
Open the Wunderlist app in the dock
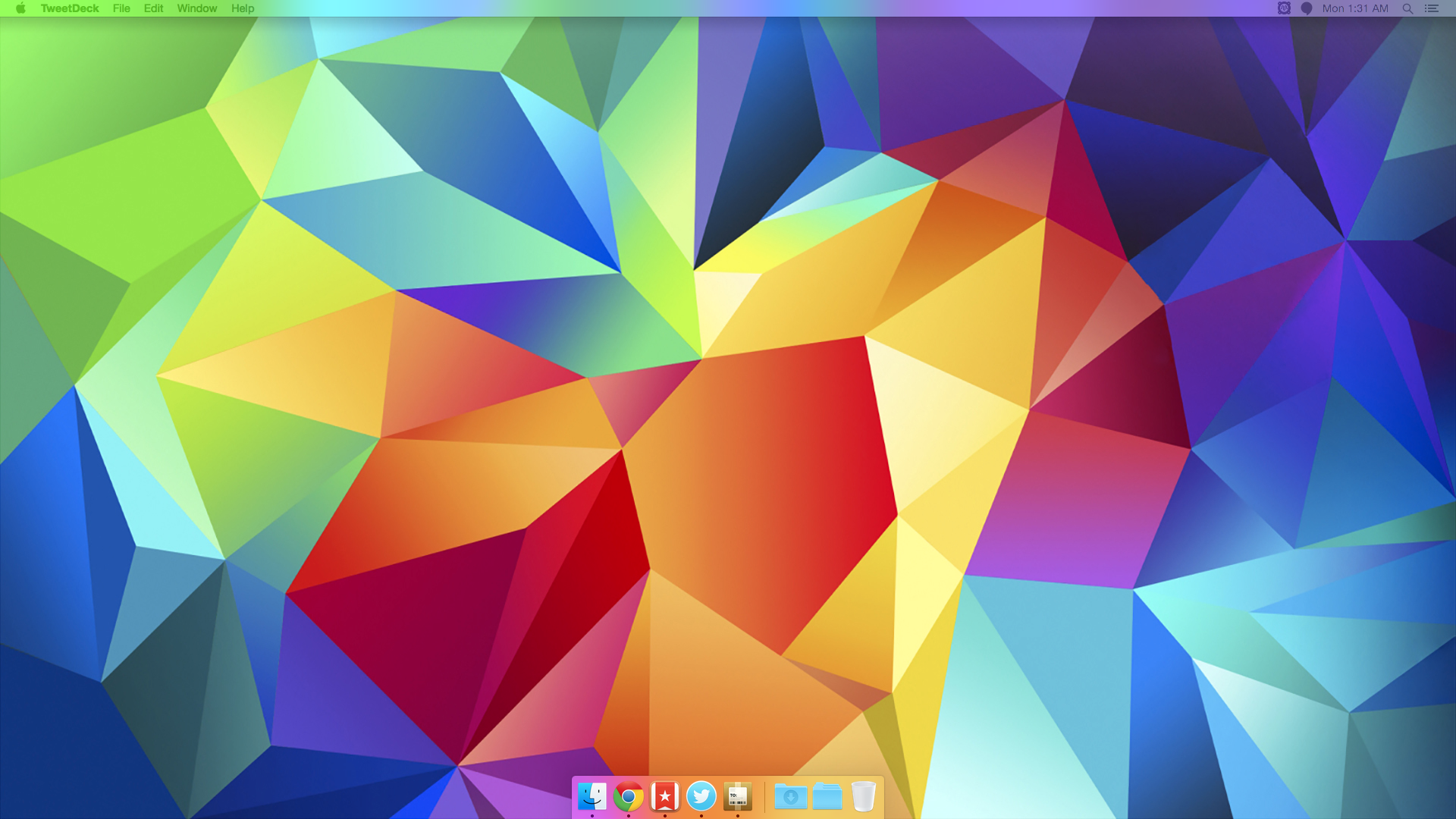point(664,796)
